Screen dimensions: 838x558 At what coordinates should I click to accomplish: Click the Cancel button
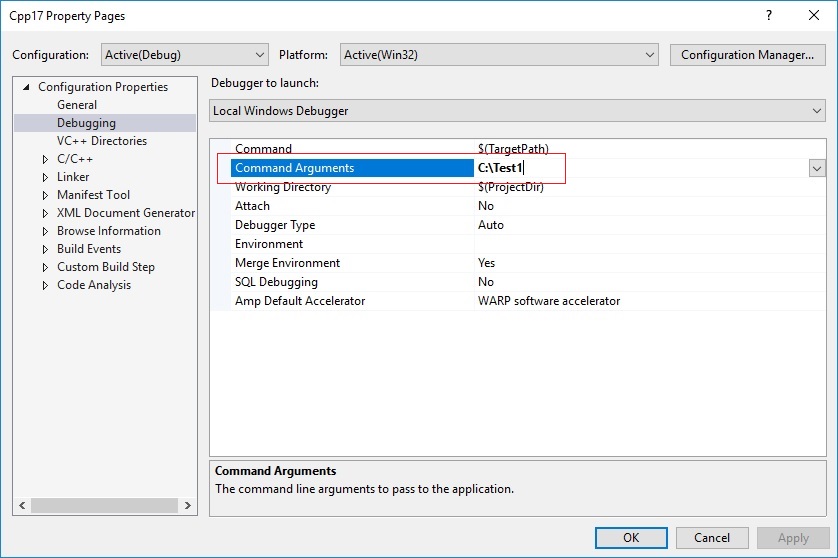712,538
